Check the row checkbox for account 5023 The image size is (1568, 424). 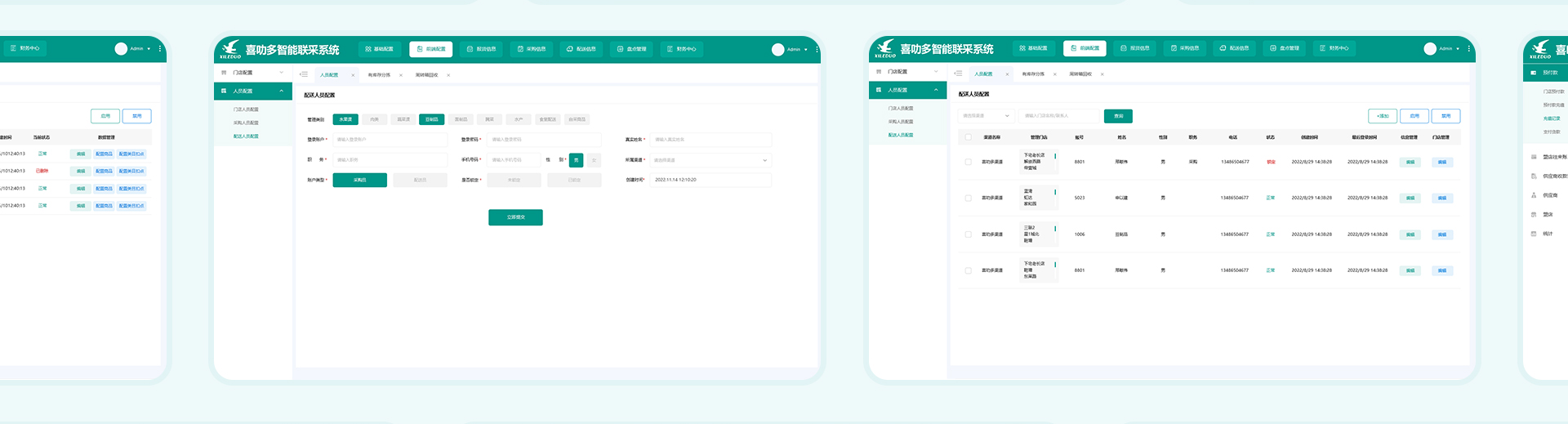[x=969, y=198]
